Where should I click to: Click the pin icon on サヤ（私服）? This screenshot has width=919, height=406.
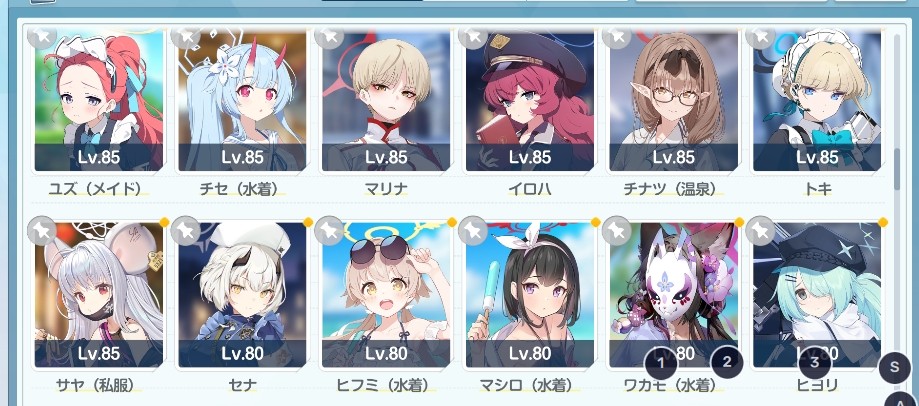(x=42, y=230)
